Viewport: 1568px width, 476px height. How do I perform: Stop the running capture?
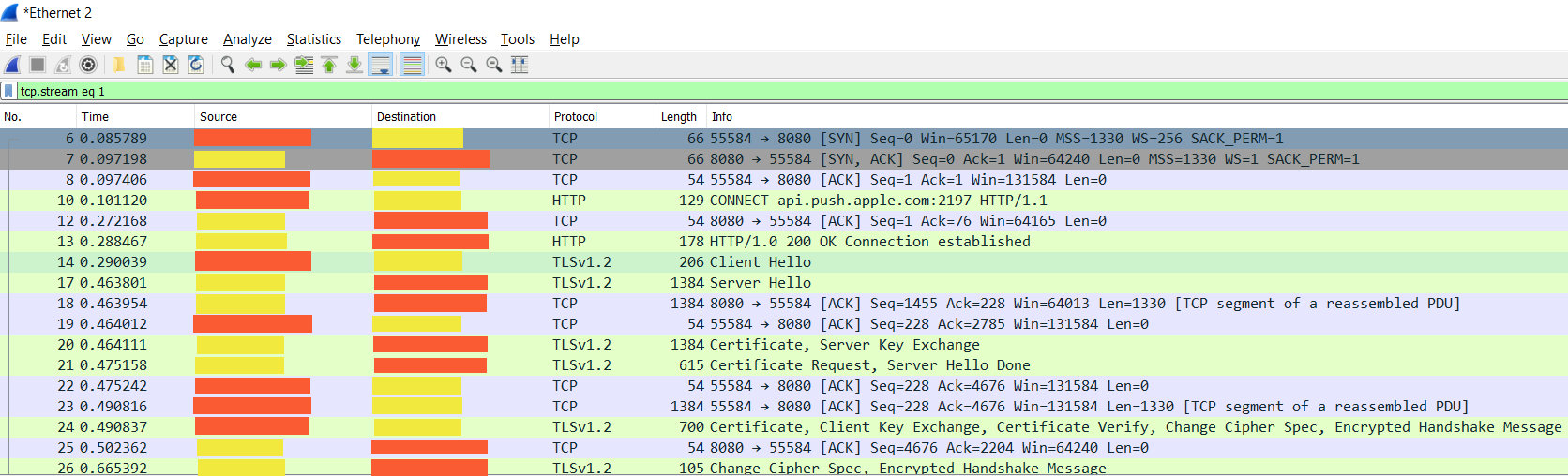(38, 65)
